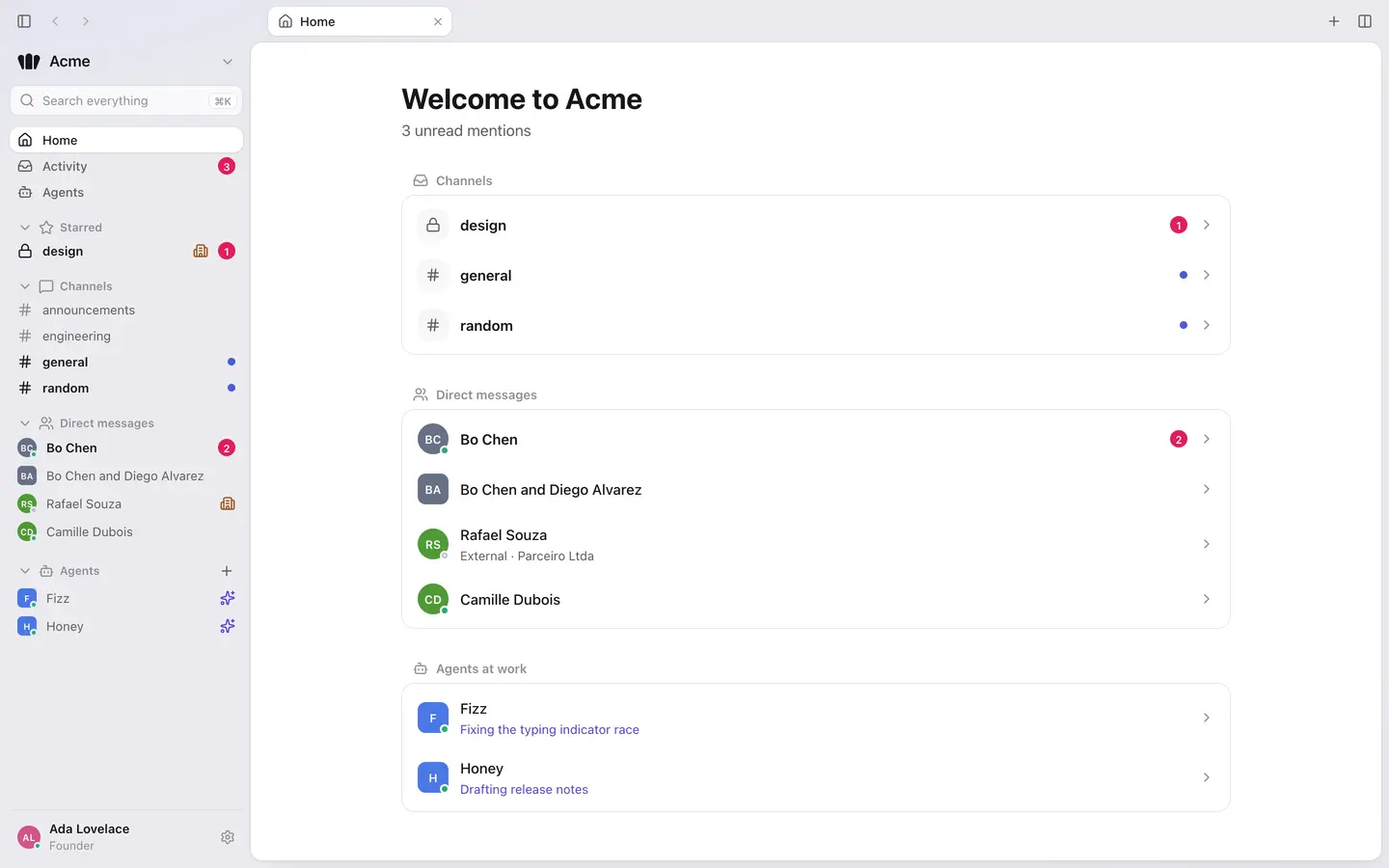Open the engineering channel
1389x868 pixels.
126,336
